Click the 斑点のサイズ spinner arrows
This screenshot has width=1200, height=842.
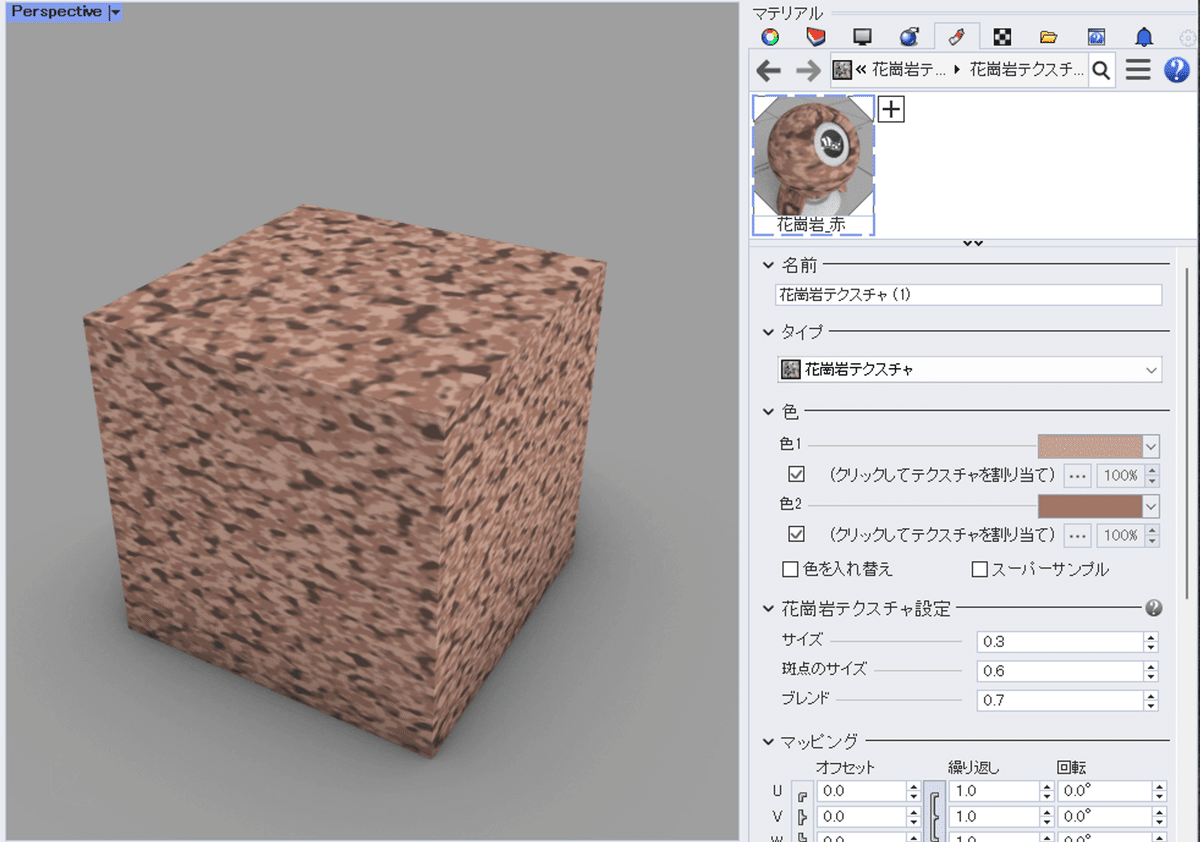point(1151,671)
